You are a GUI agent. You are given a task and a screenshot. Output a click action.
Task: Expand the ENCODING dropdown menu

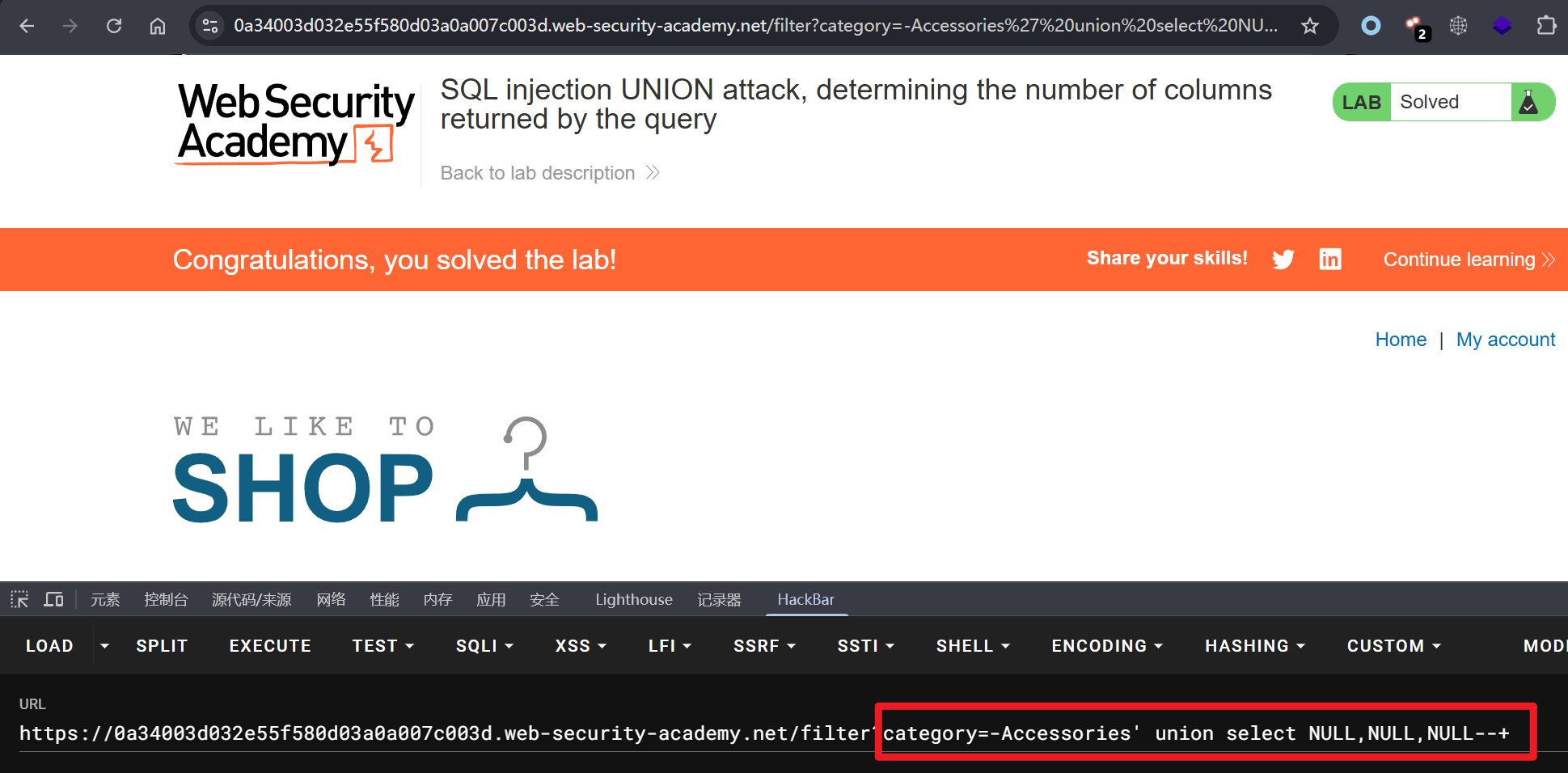[x=1106, y=645]
